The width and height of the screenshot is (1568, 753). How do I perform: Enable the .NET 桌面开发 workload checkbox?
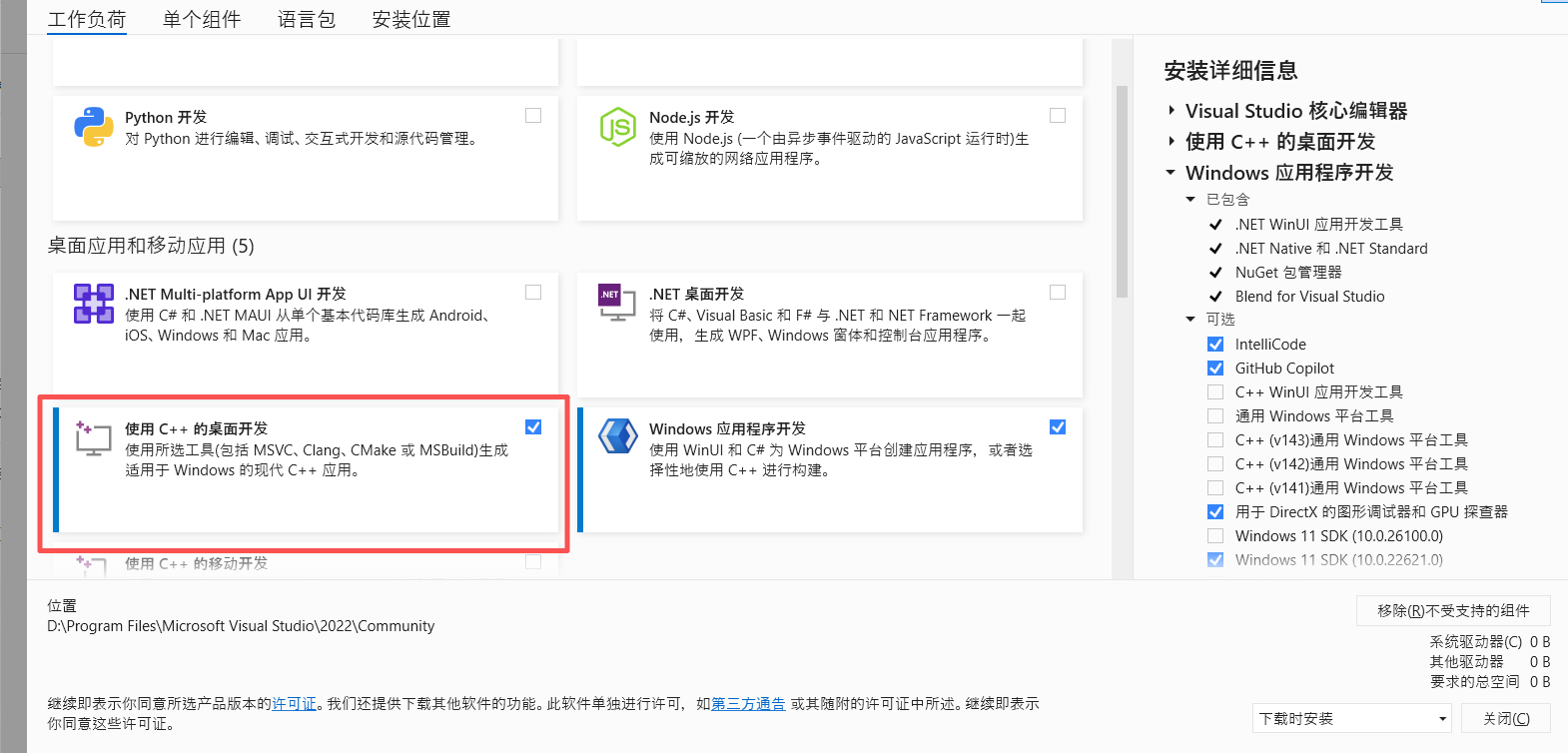click(1058, 293)
